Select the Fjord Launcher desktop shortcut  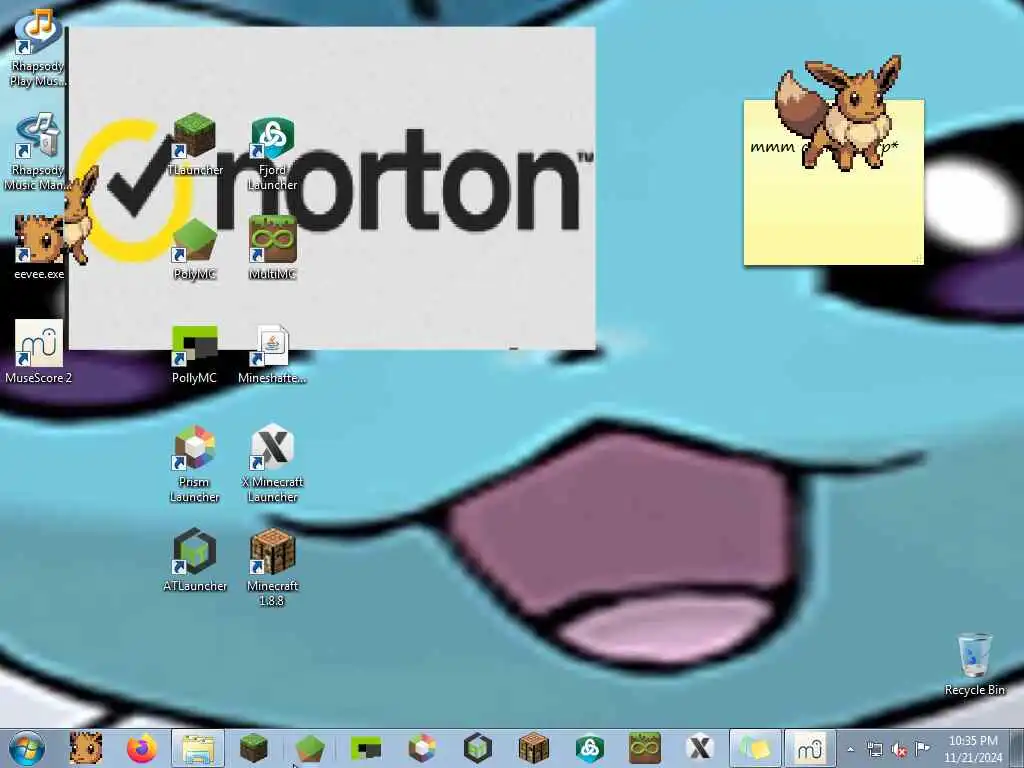(272, 153)
